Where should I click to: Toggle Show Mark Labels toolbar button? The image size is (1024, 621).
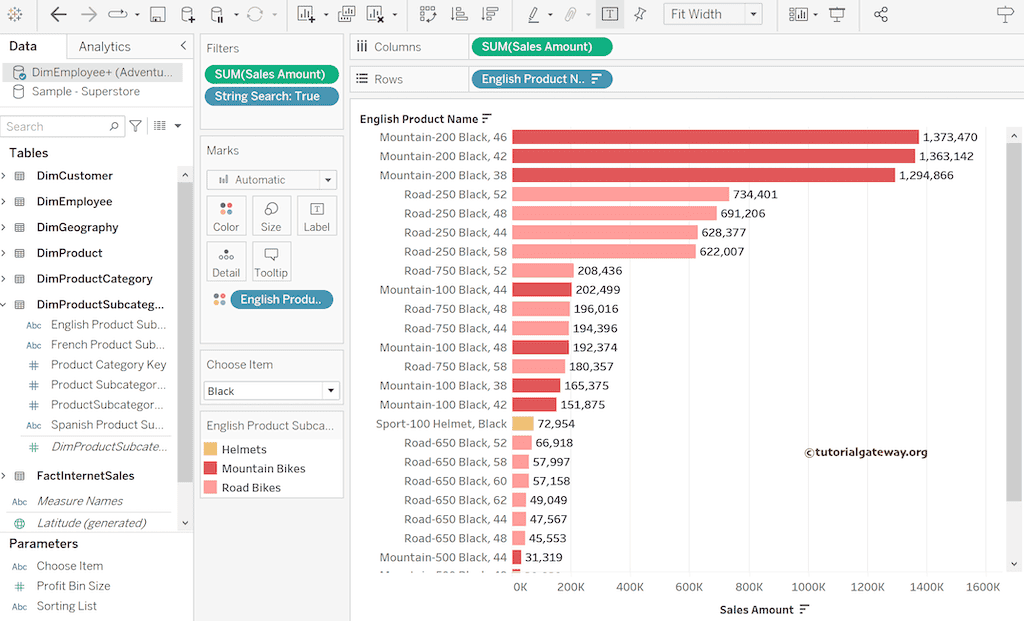pos(610,14)
